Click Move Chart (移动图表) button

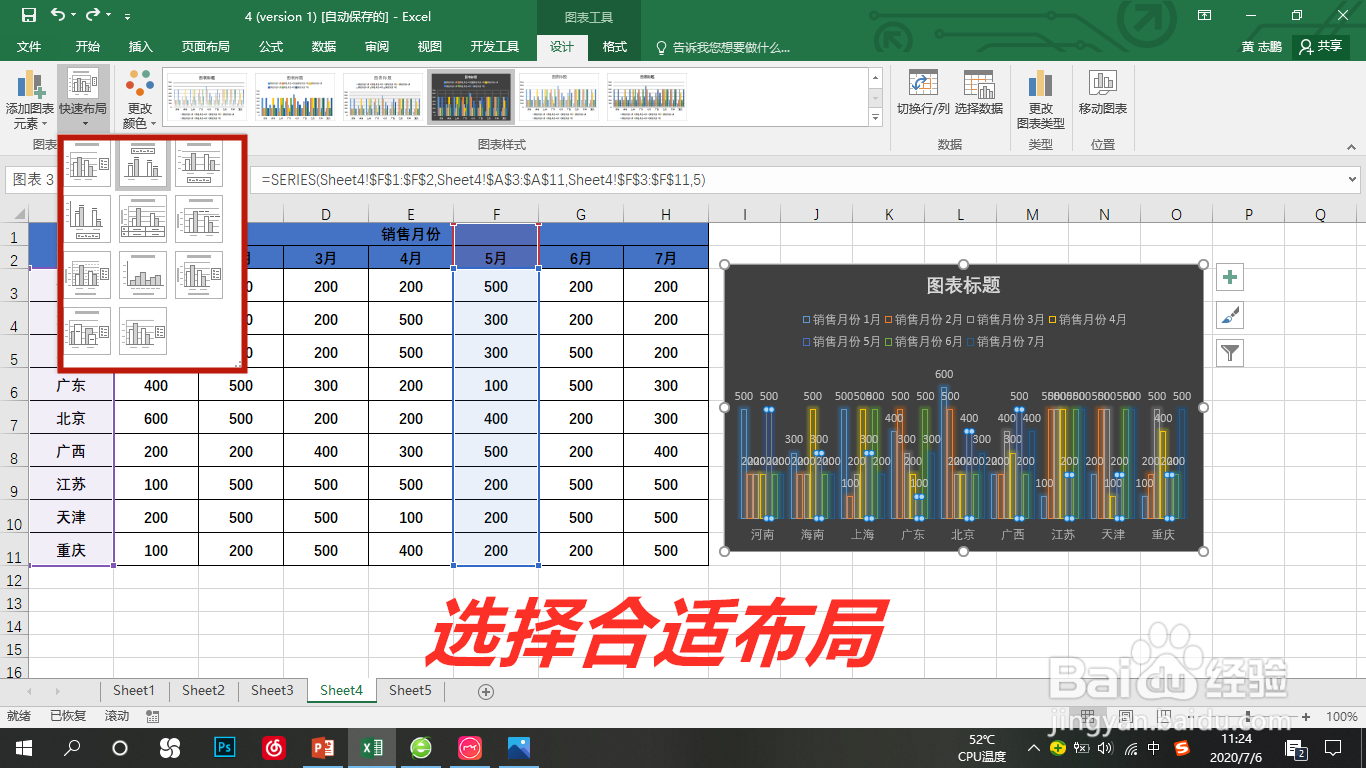1103,93
